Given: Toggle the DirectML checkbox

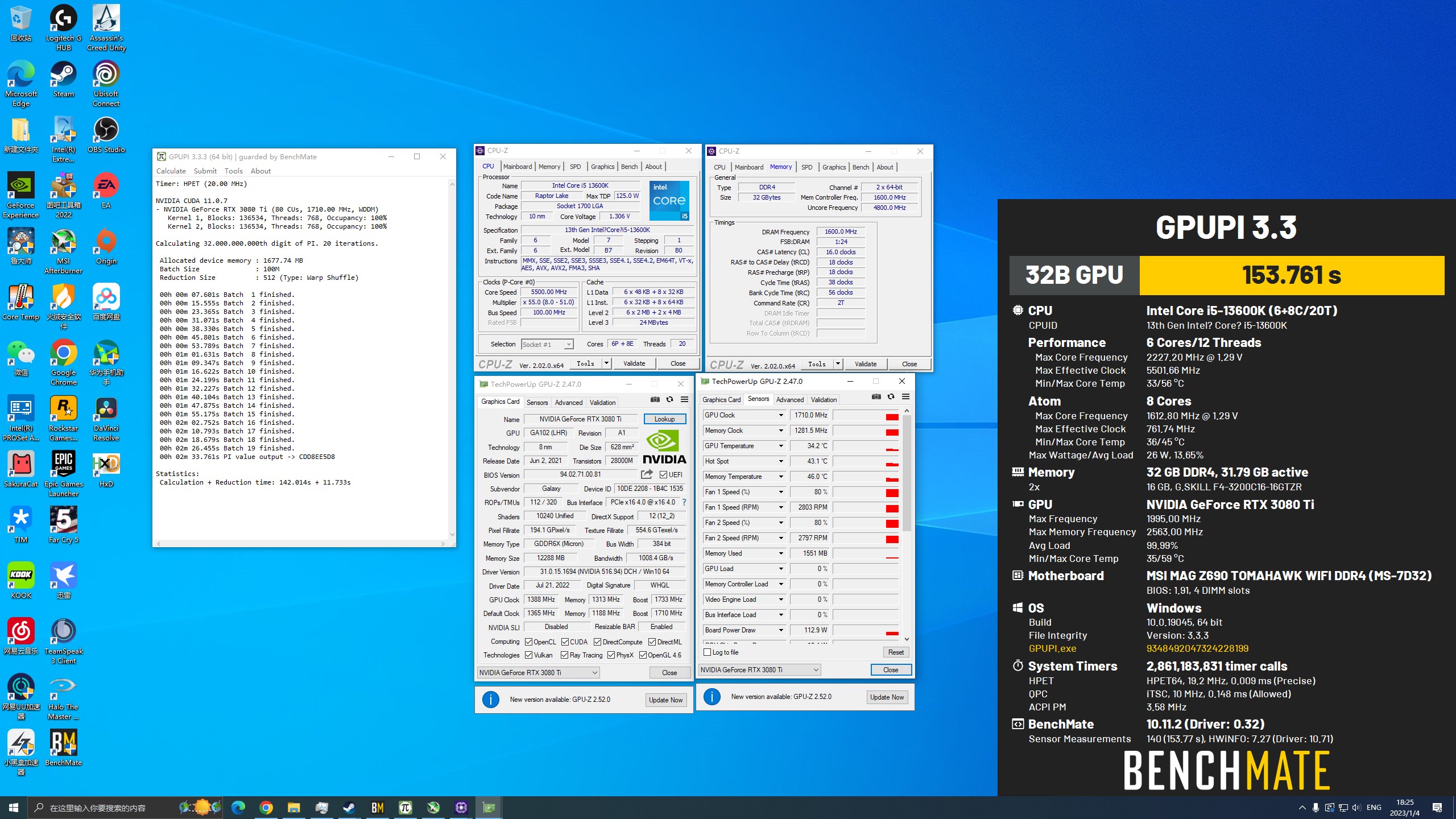Looking at the screenshot, I should coord(652,642).
